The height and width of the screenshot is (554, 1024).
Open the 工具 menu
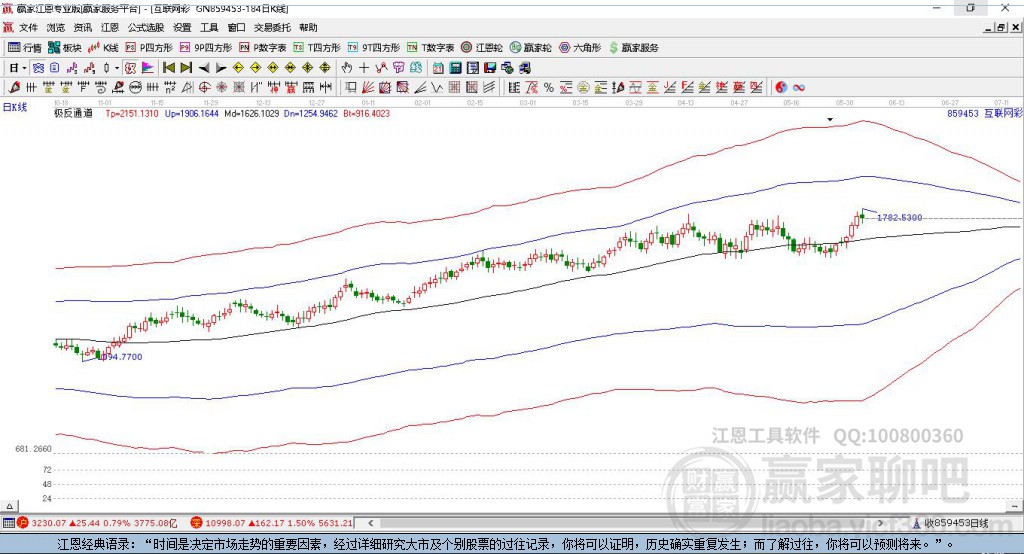tap(209, 27)
